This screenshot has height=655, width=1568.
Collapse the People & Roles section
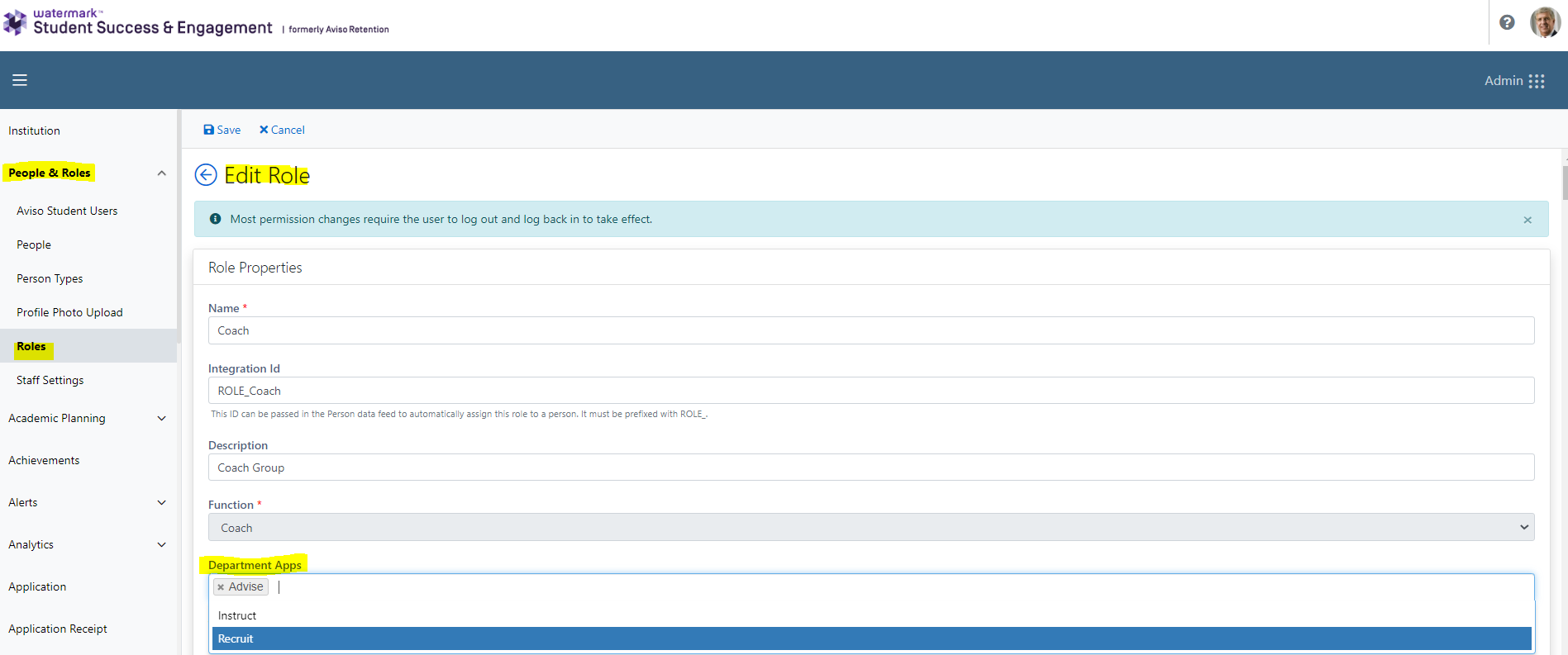pyautogui.click(x=162, y=173)
